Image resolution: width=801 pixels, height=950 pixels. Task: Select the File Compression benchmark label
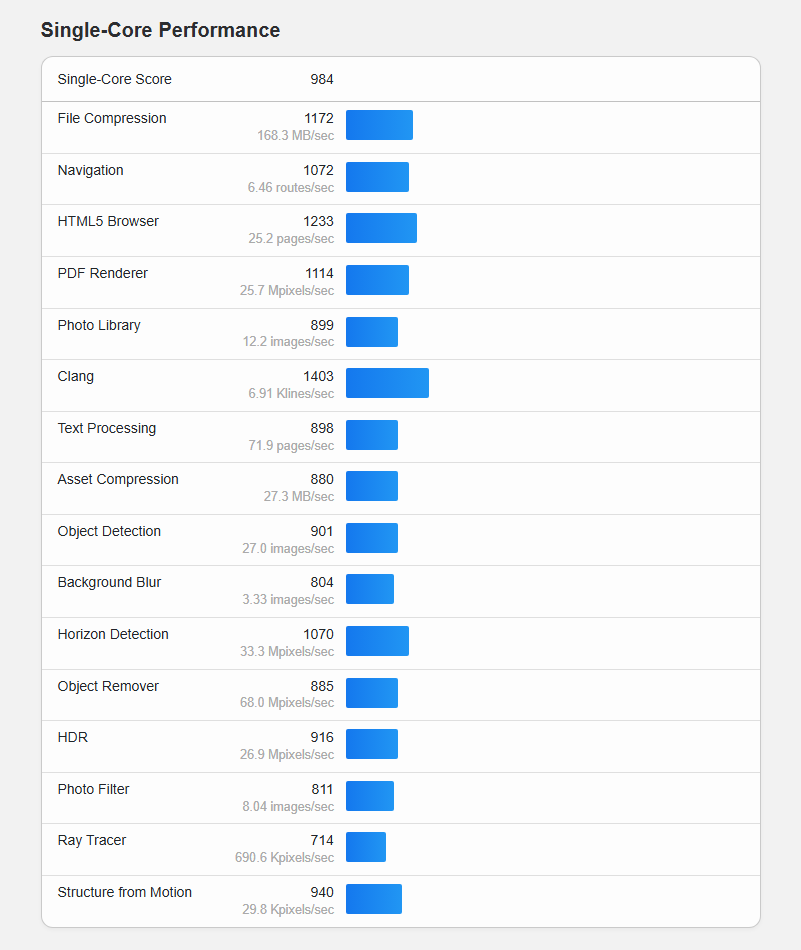[112, 118]
